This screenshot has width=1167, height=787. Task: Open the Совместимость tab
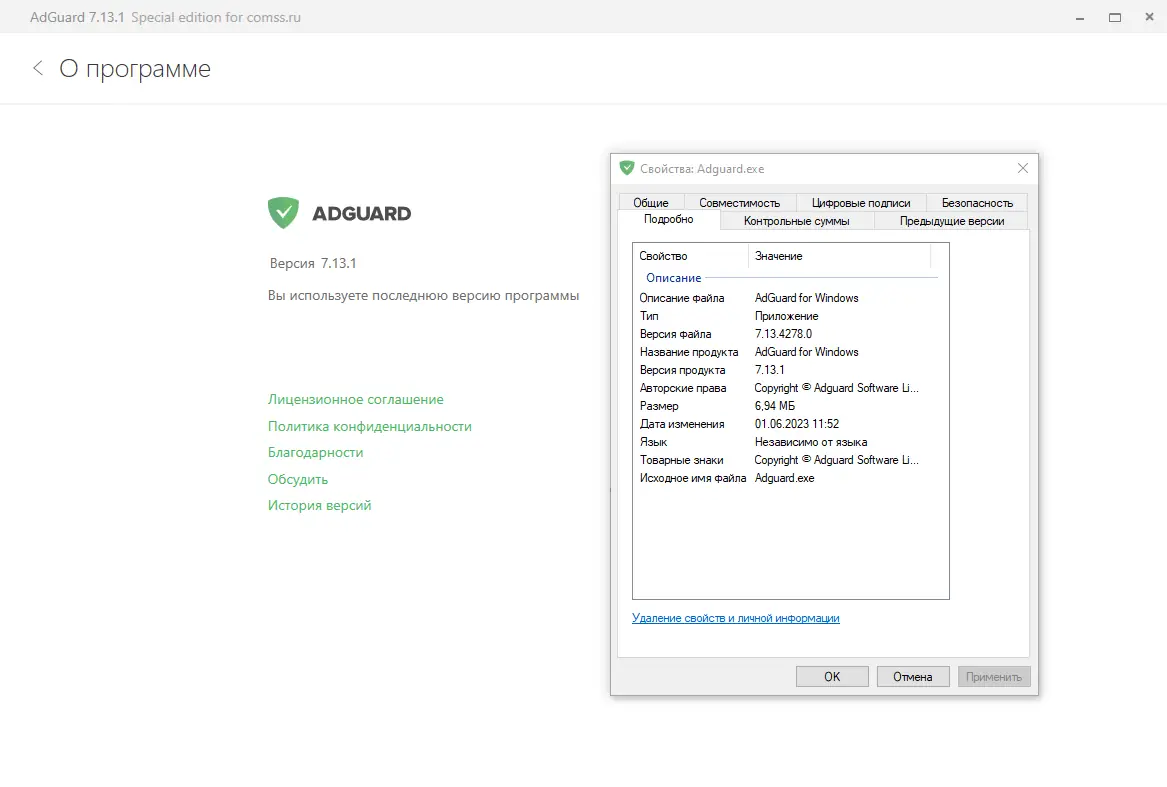click(x=740, y=202)
